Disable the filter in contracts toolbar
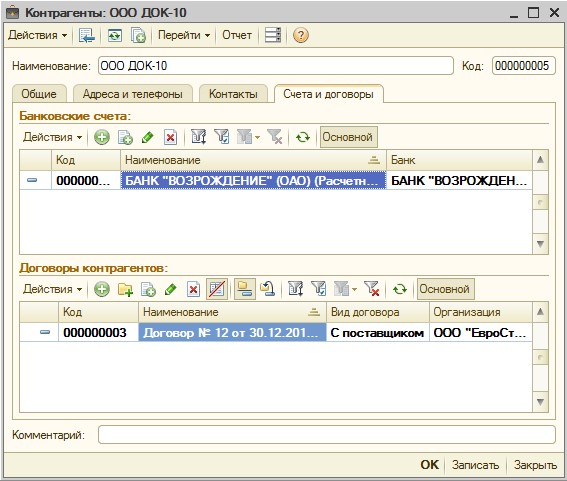Screen dimensions: 567x481 pos(372,289)
